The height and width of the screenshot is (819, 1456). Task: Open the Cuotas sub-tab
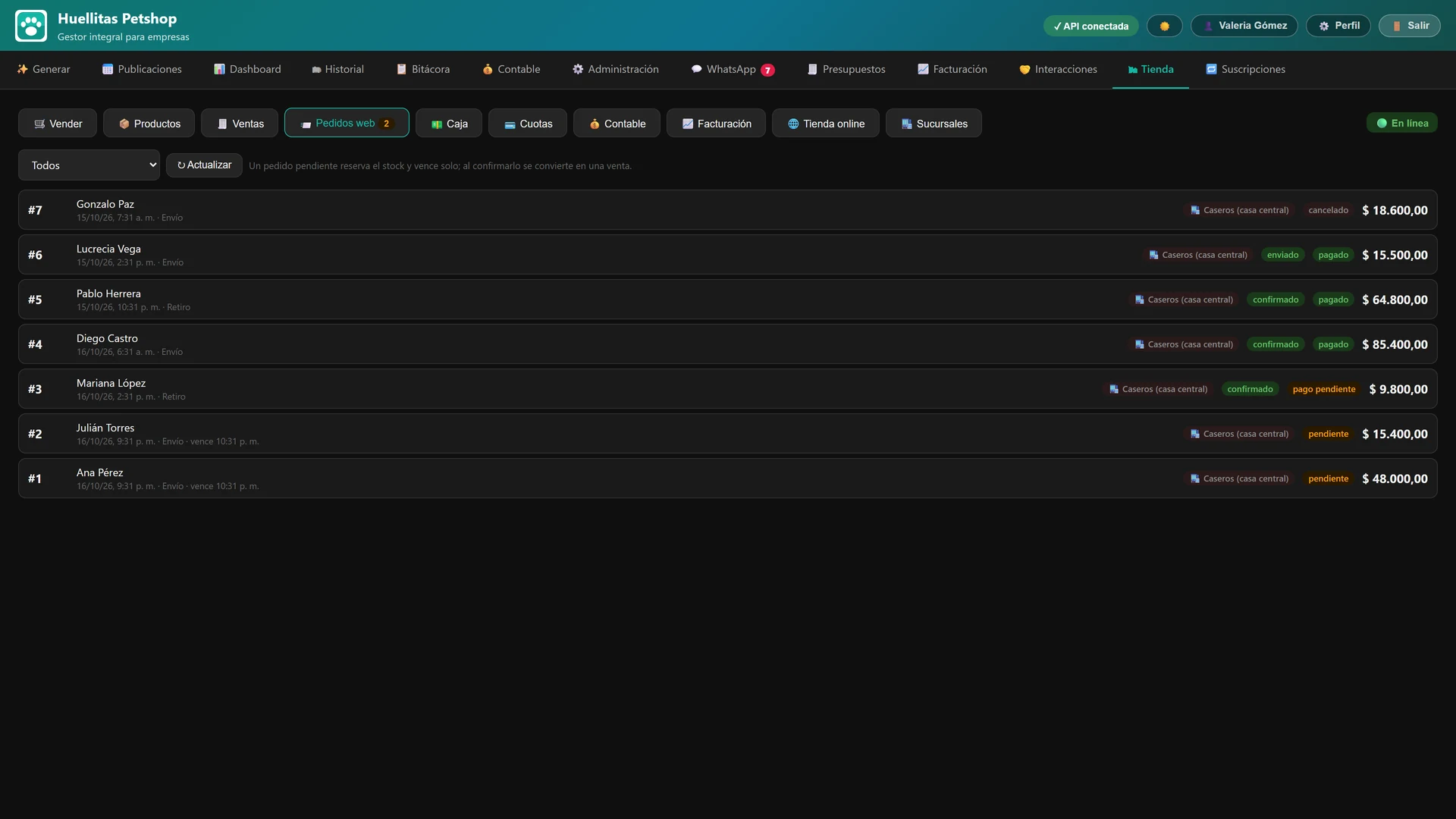pos(528,124)
